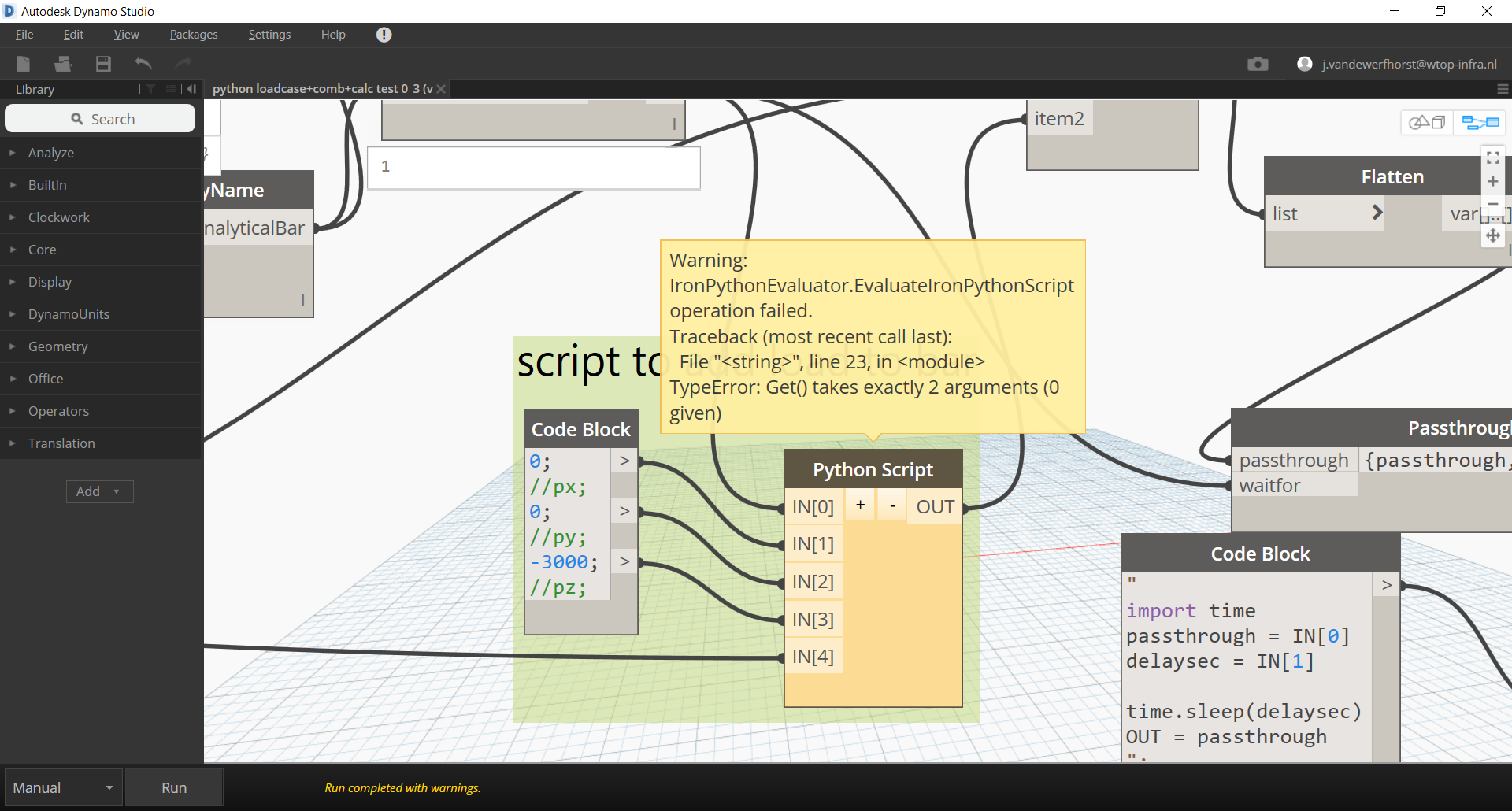Click the filter icon in the Library header
This screenshot has width=1512, height=811.
[x=150, y=89]
